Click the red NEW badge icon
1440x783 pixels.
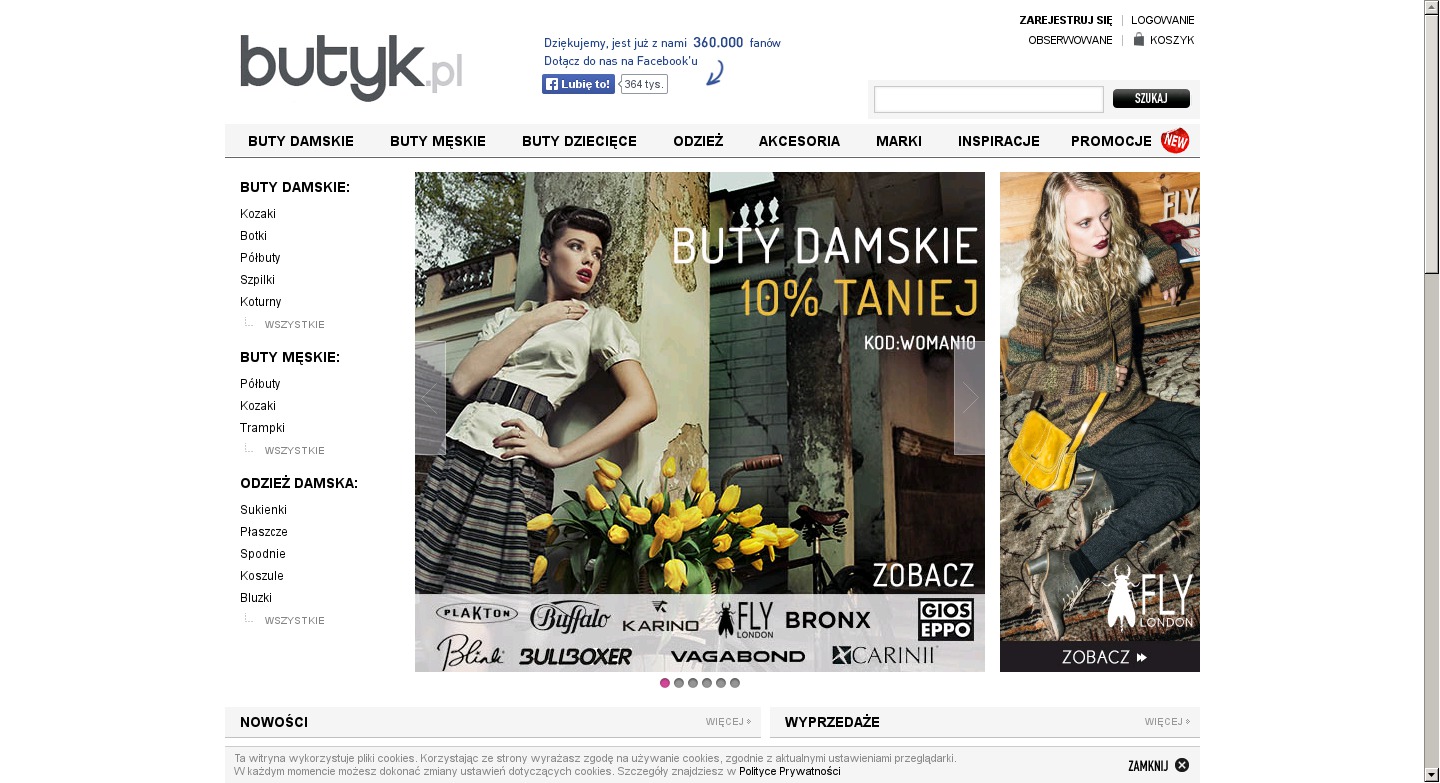1175,141
